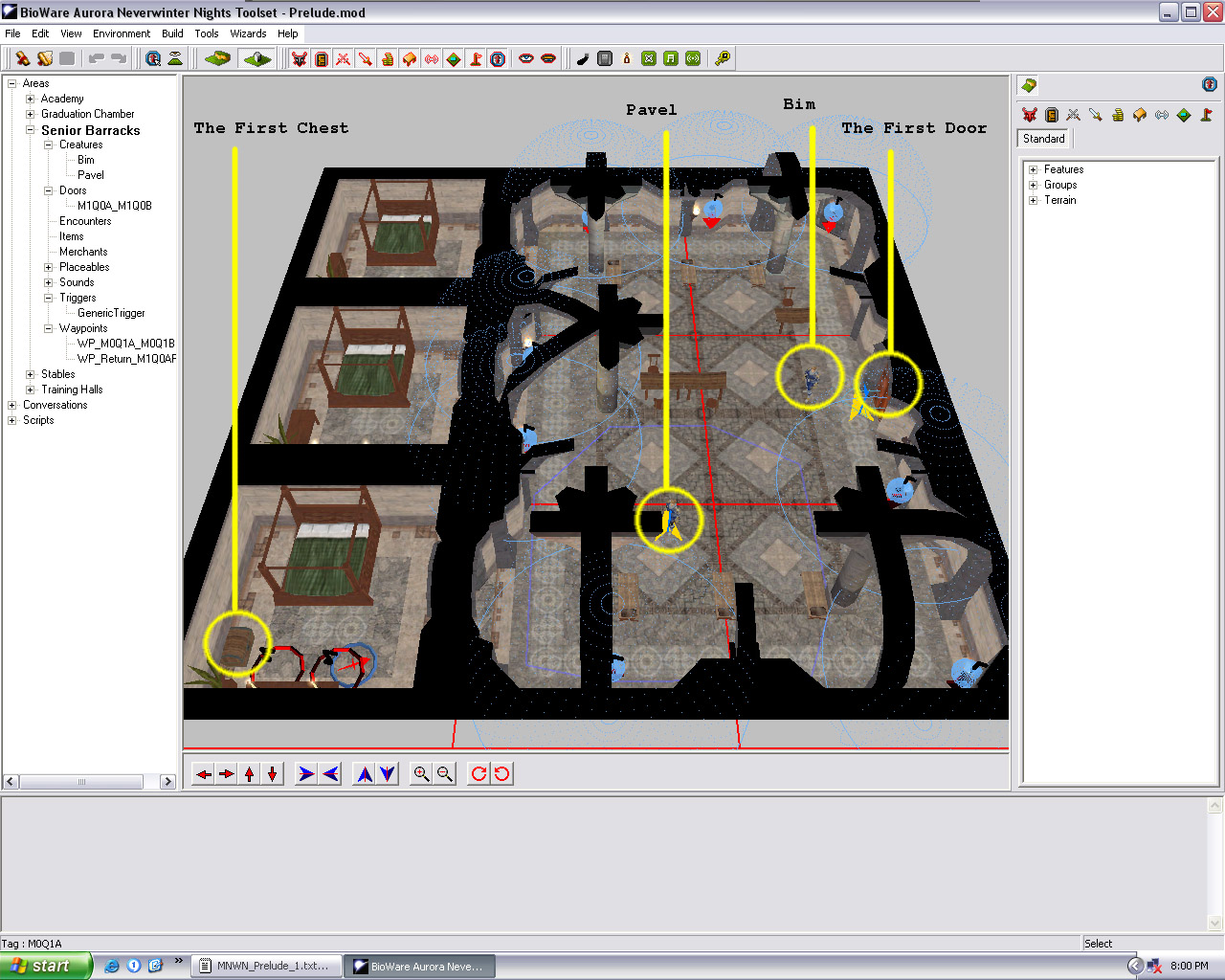The width and height of the screenshot is (1225, 980).
Task: Open the File menu
Action: 12,33
